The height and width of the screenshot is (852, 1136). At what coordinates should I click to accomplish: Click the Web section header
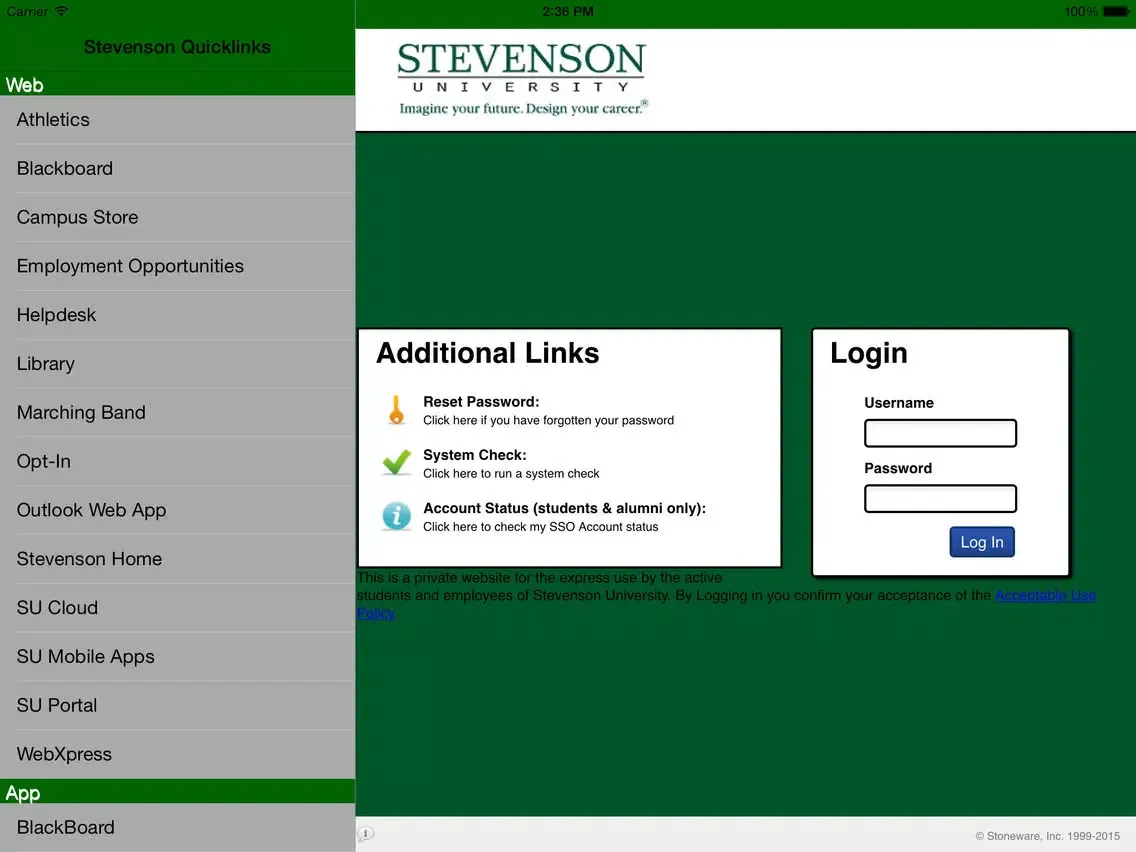(x=178, y=85)
